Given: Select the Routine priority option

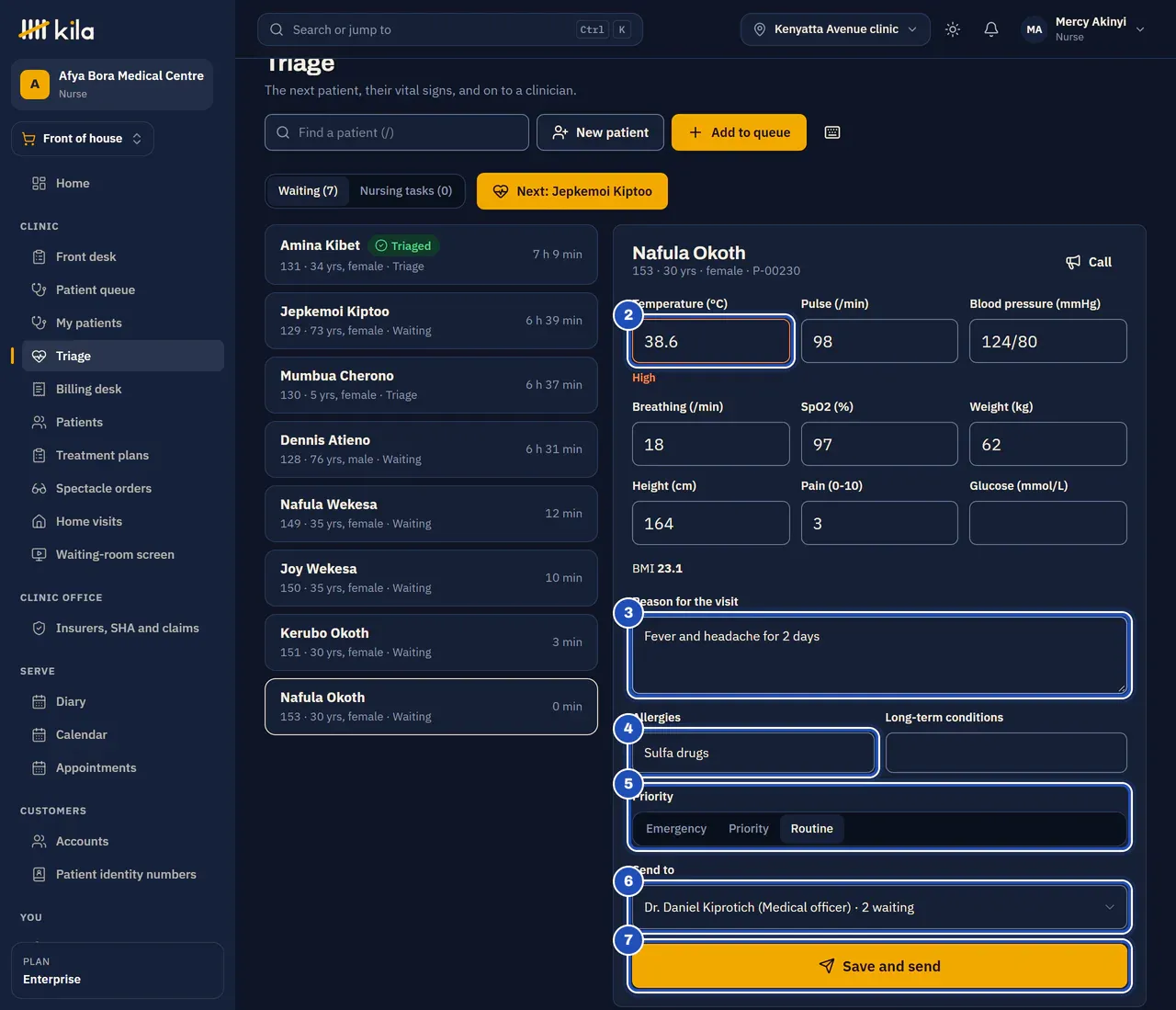Looking at the screenshot, I should [x=812, y=829].
